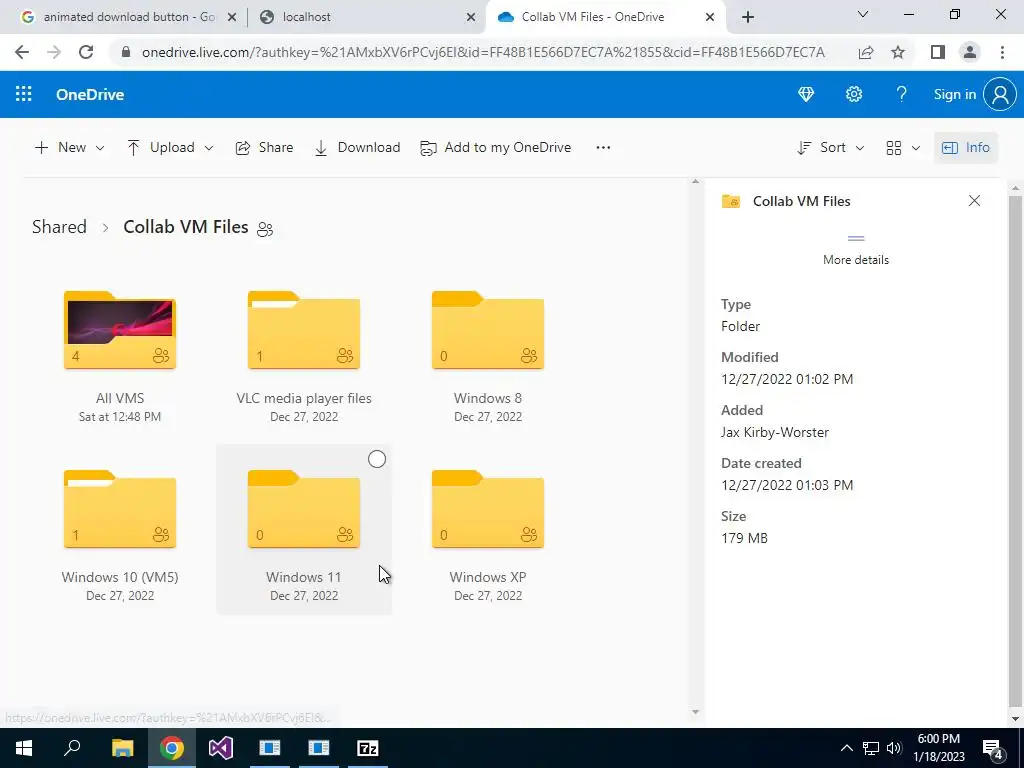This screenshot has height=768, width=1024.
Task: Open OneDrive settings gear
Action: click(854, 94)
